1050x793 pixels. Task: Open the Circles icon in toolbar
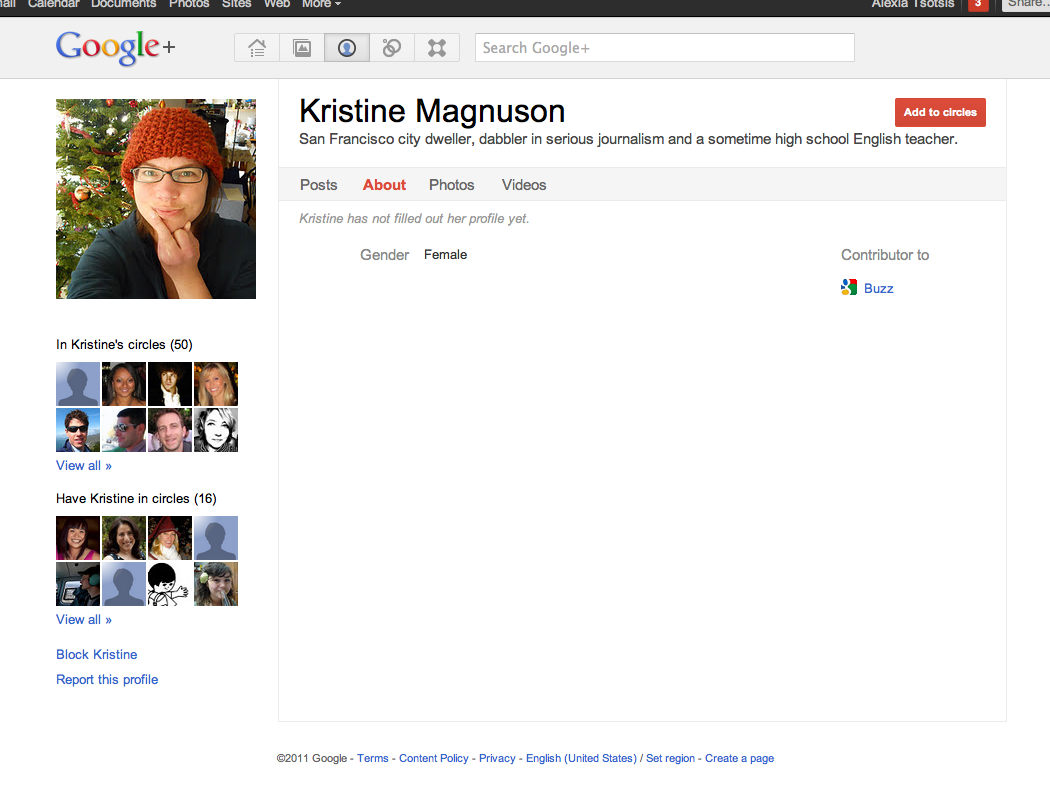click(x=392, y=48)
